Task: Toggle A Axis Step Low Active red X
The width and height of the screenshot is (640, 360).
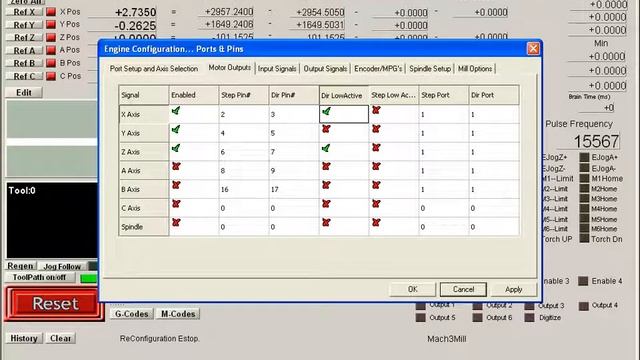Action: 376,167
